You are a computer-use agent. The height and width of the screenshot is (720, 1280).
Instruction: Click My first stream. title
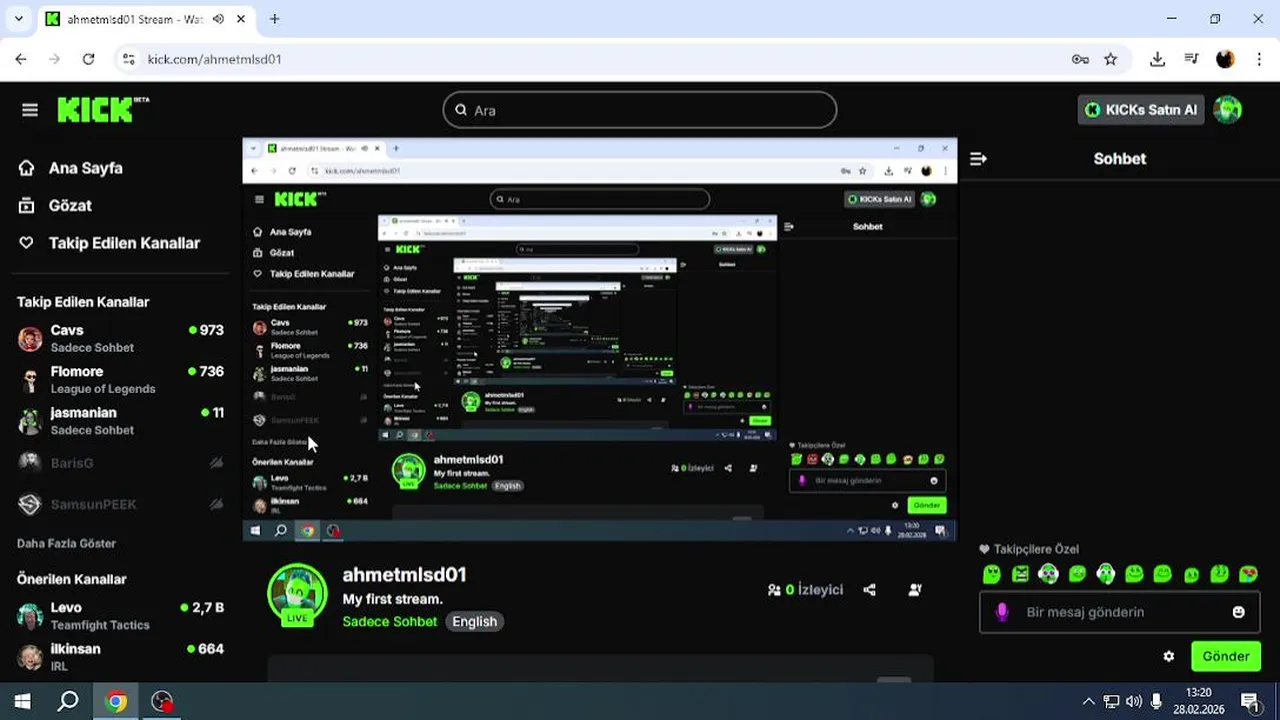(x=392, y=599)
